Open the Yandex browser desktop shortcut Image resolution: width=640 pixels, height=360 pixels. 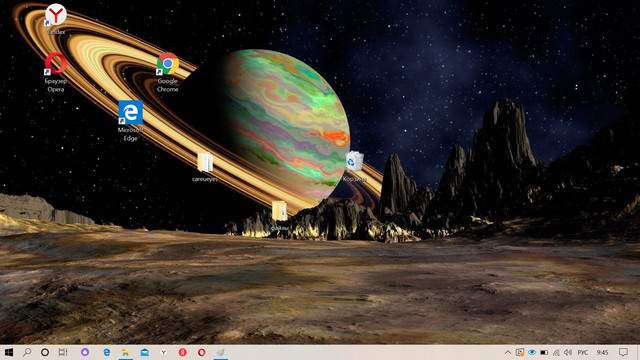click(x=56, y=19)
